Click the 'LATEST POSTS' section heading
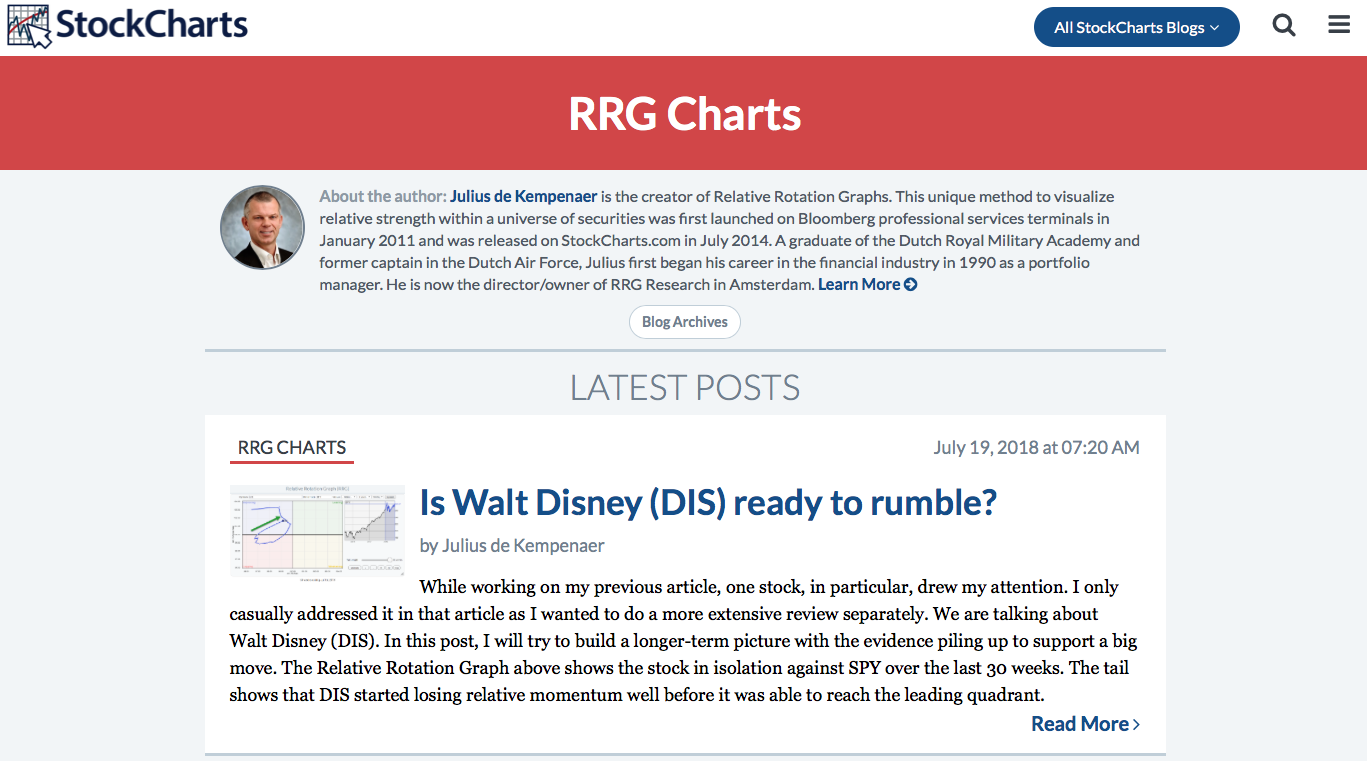Screen dimensions: 1367x761 (x=685, y=387)
